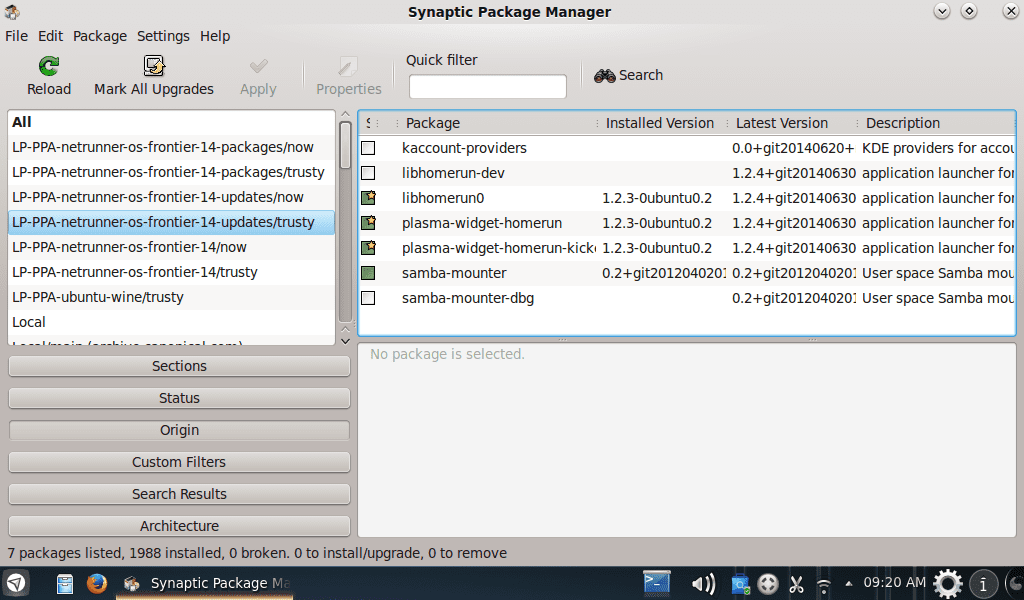Select the samba-mounter package name
Screen dimensions: 1024x600
pyautogui.click(x=454, y=273)
